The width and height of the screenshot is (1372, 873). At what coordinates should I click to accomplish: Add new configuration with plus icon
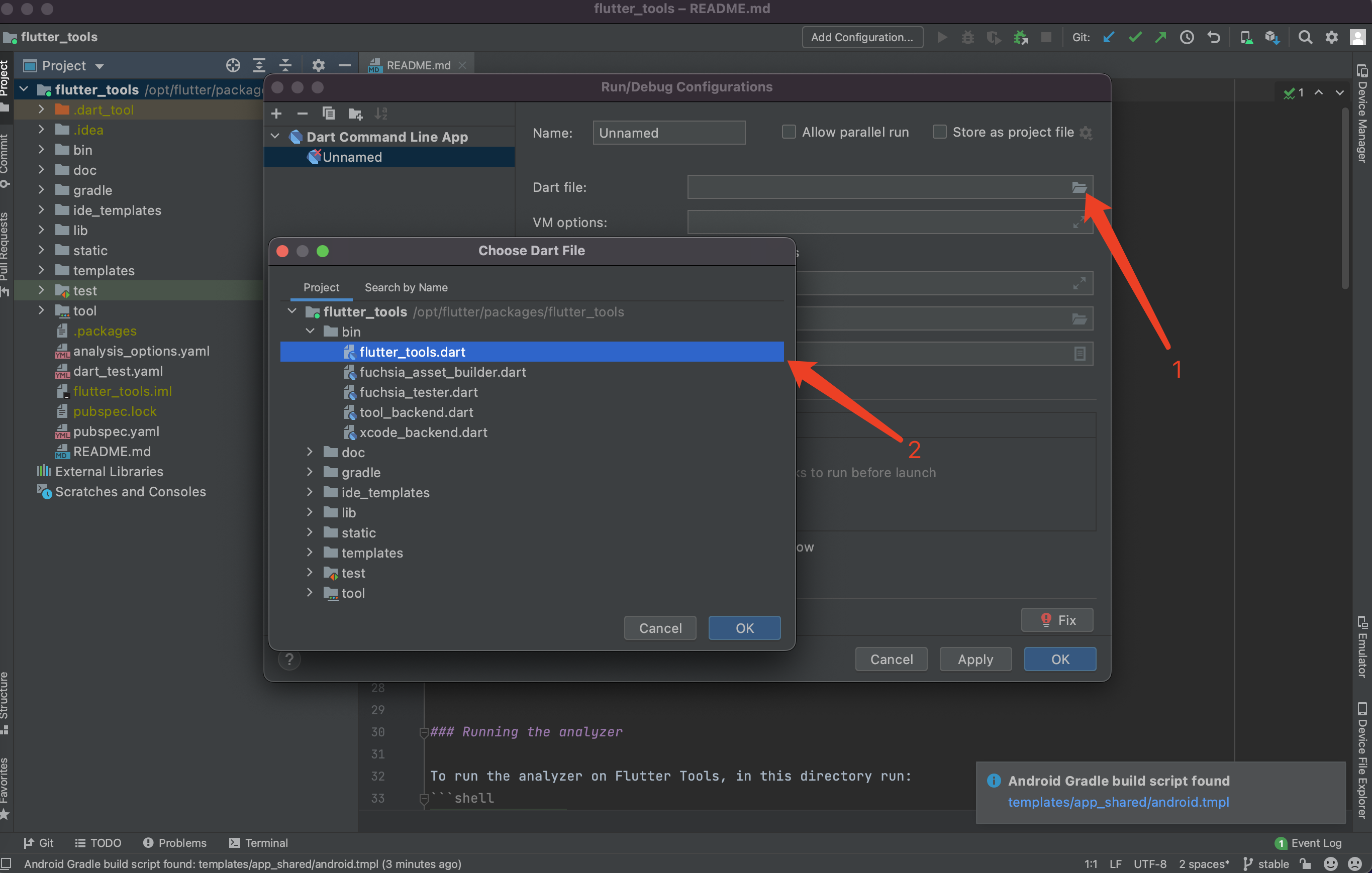(x=276, y=114)
